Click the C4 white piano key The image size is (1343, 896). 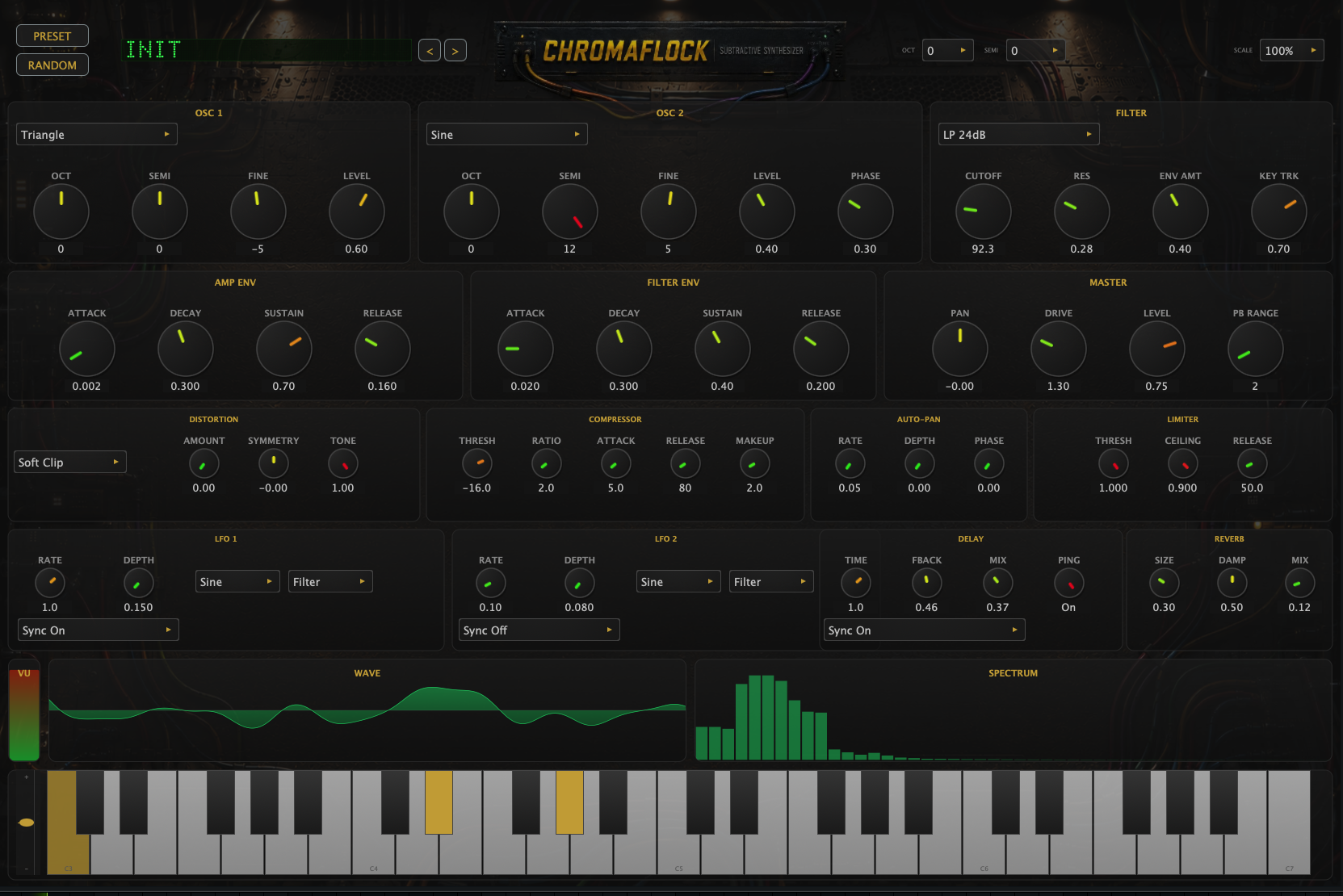[373, 854]
